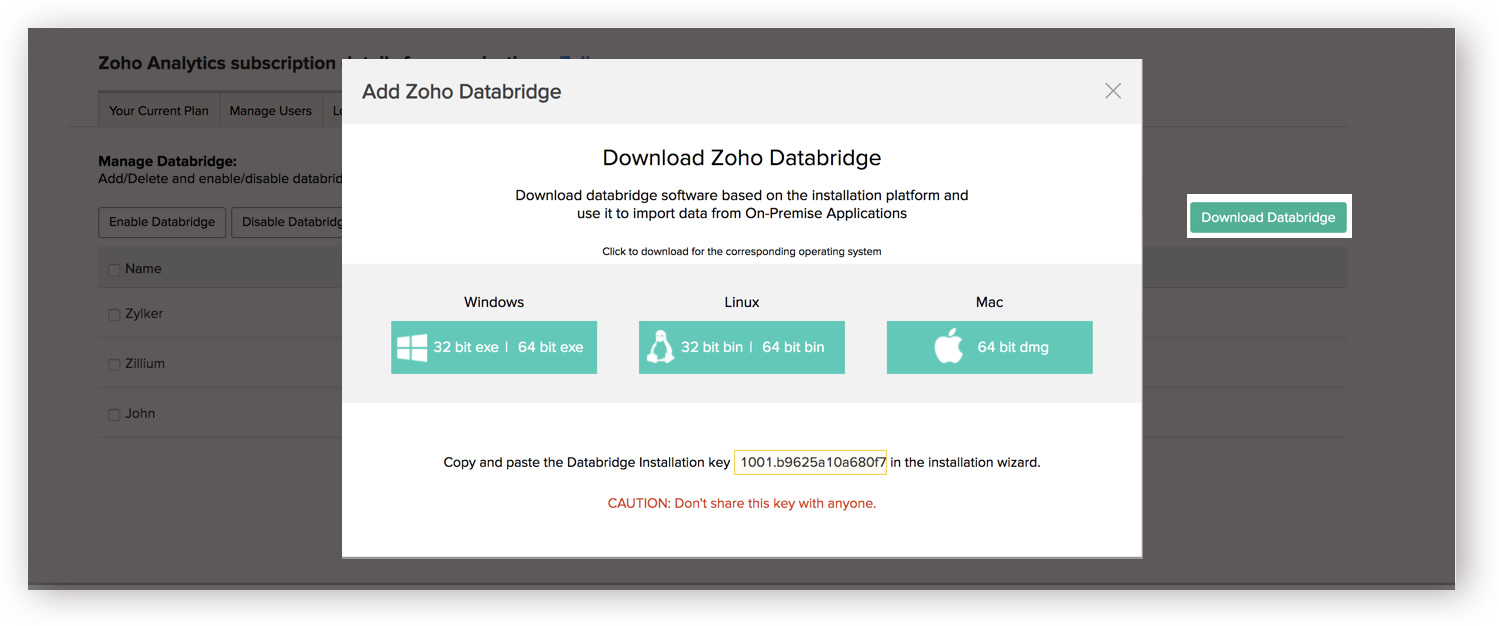The image size is (1499, 626).
Task: Download the Mac 64 bit dmg
Action: (x=1013, y=347)
